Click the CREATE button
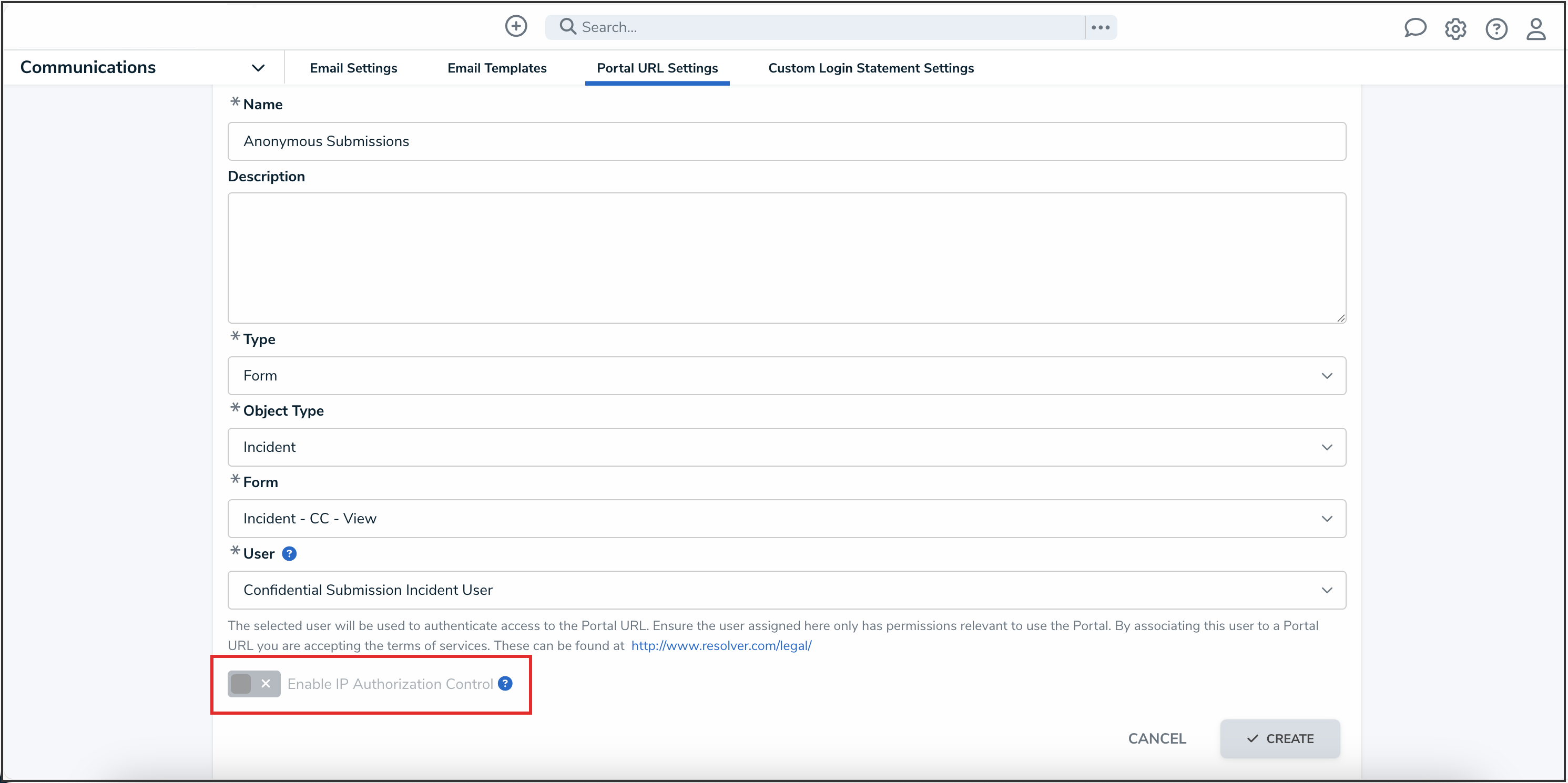Image resolution: width=1568 pixels, height=783 pixels. click(1279, 738)
